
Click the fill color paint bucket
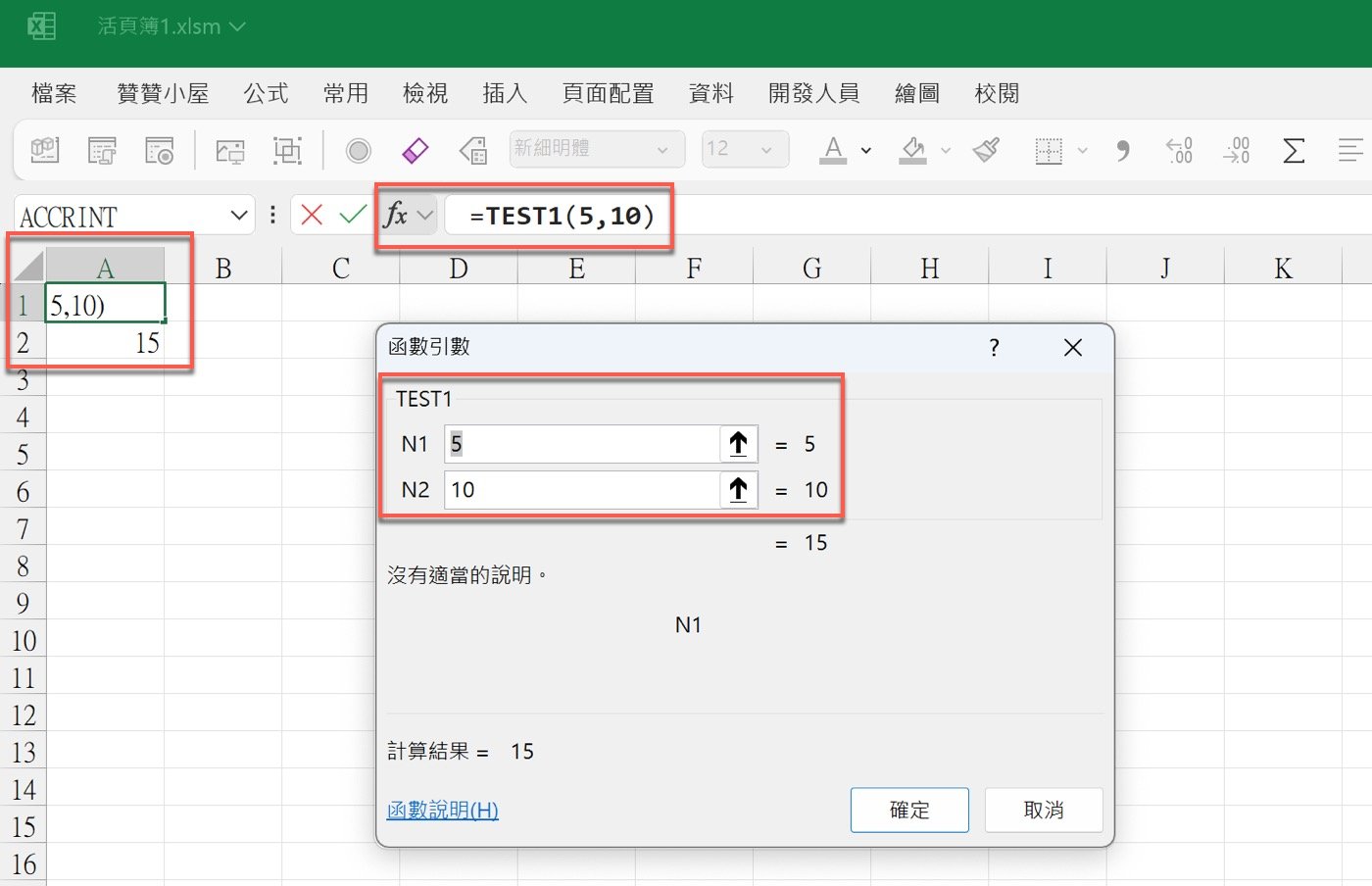pos(913,150)
